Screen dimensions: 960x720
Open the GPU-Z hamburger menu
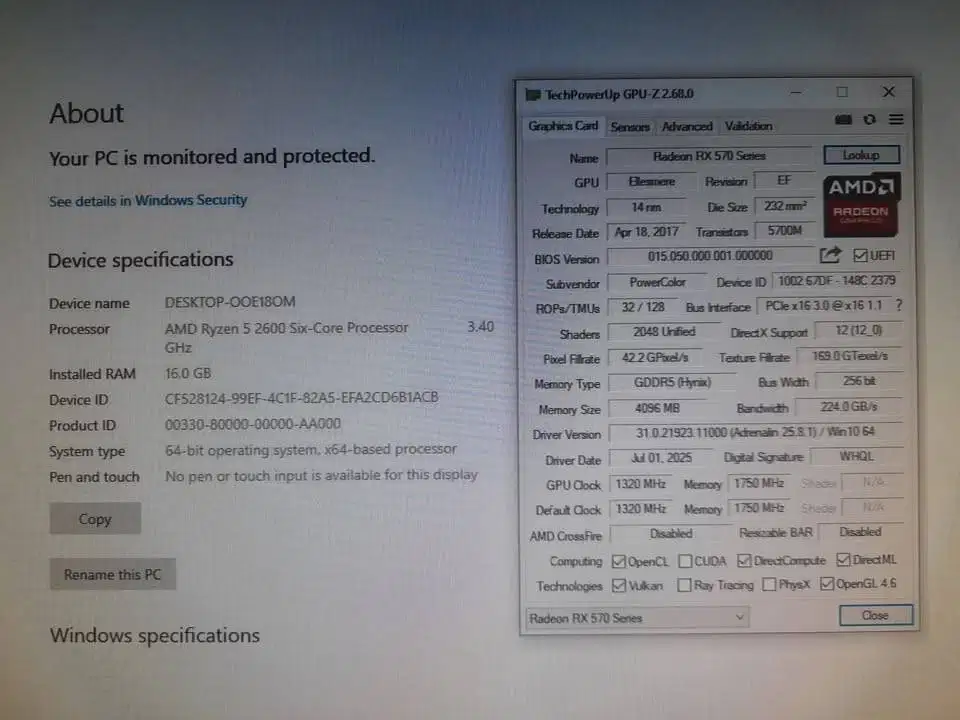[895, 119]
